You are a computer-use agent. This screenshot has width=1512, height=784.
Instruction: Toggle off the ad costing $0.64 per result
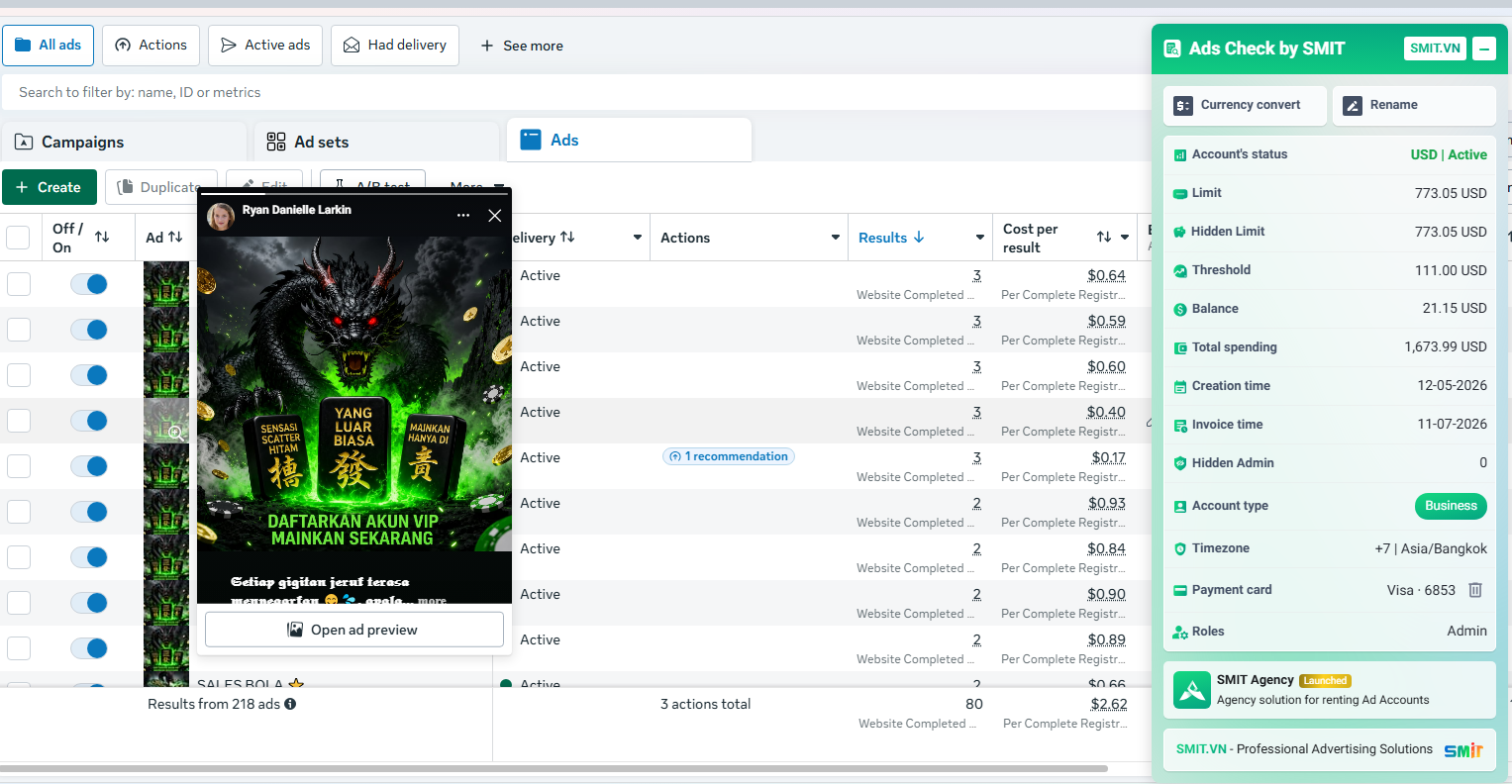89,284
